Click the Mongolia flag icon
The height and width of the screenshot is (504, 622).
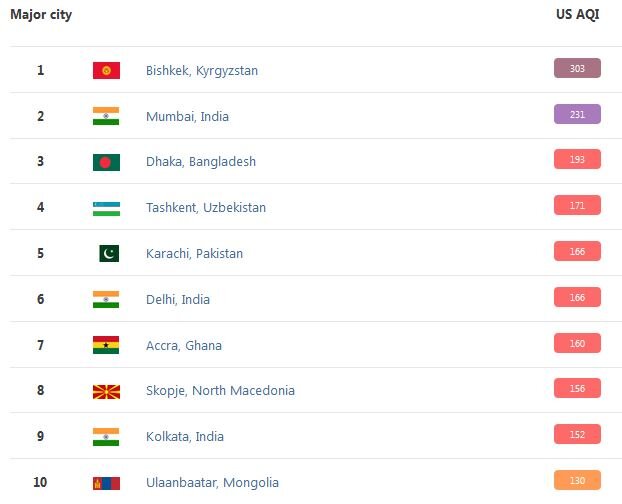[x=106, y=483]
